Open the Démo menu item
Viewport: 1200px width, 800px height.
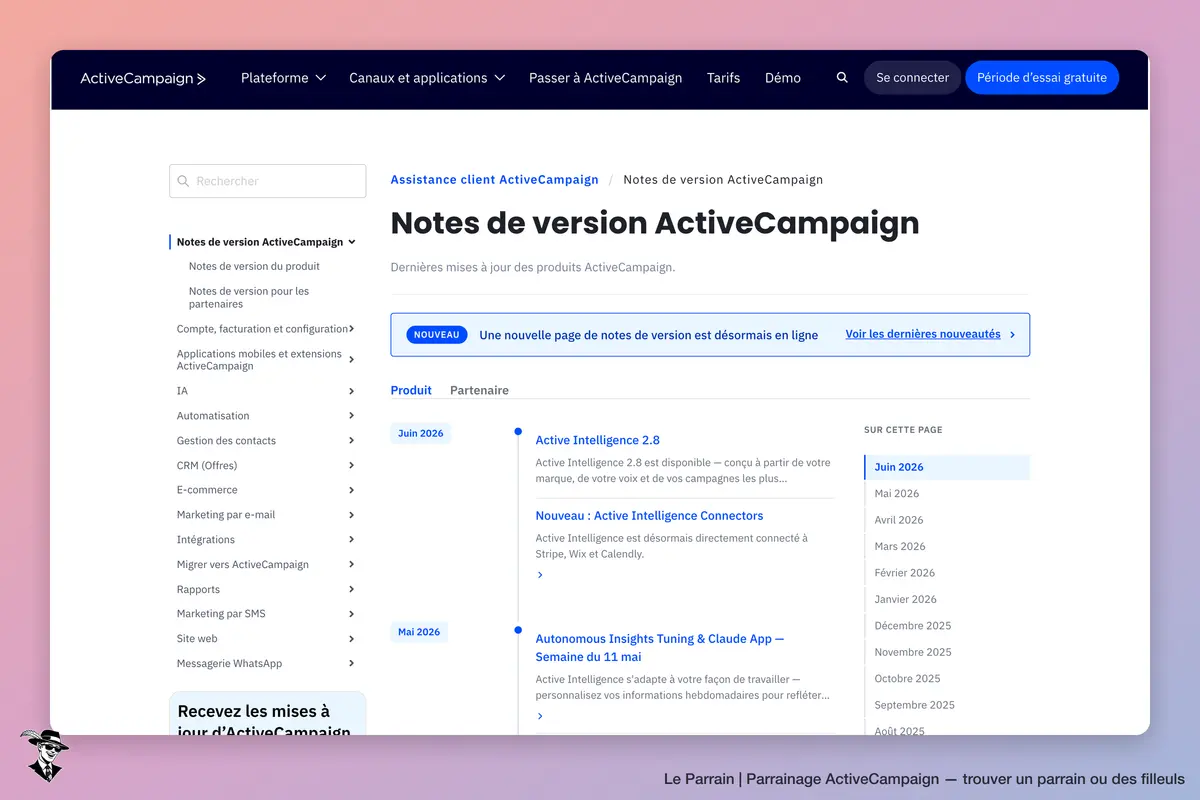[783, 78]
